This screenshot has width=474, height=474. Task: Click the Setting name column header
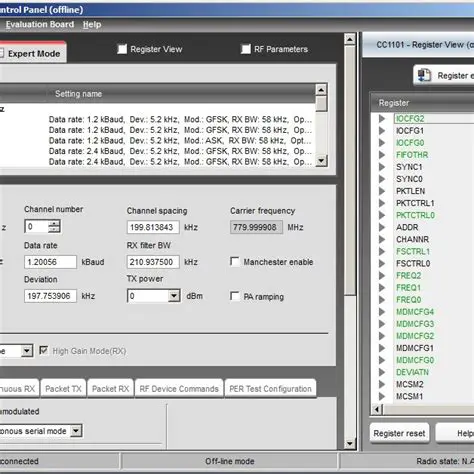tap(78, 94)
